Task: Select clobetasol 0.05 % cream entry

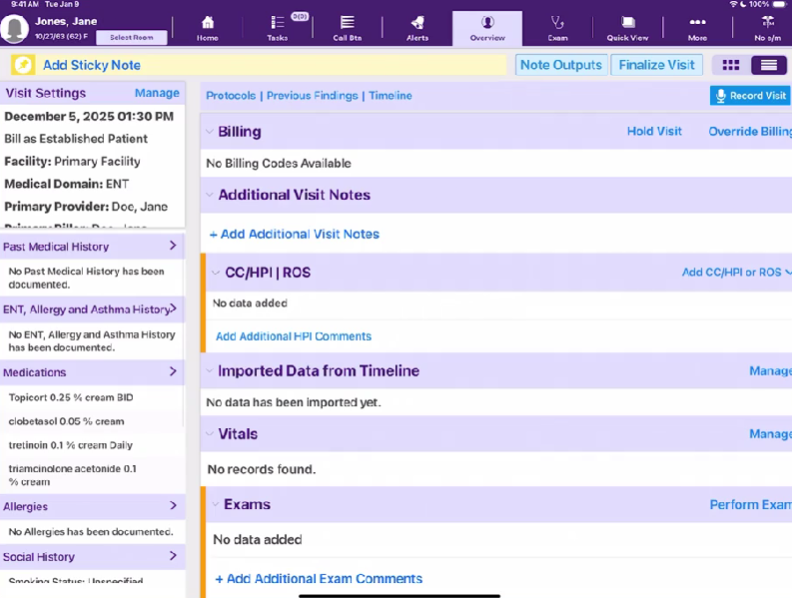Action: (66, 421)
